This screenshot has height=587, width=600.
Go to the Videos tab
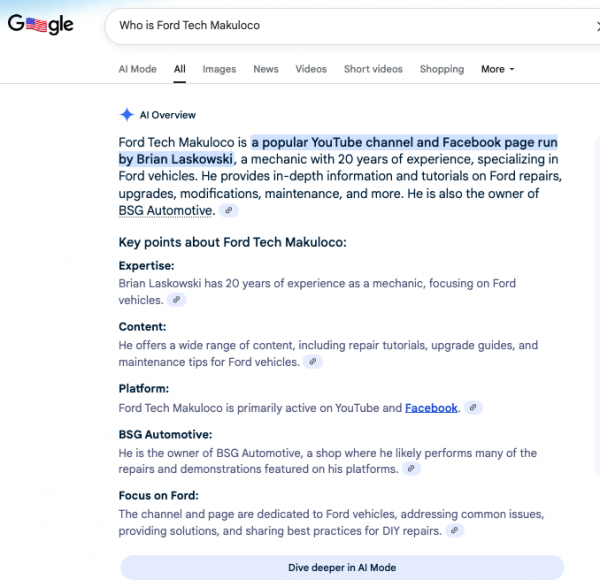point(311,69)
